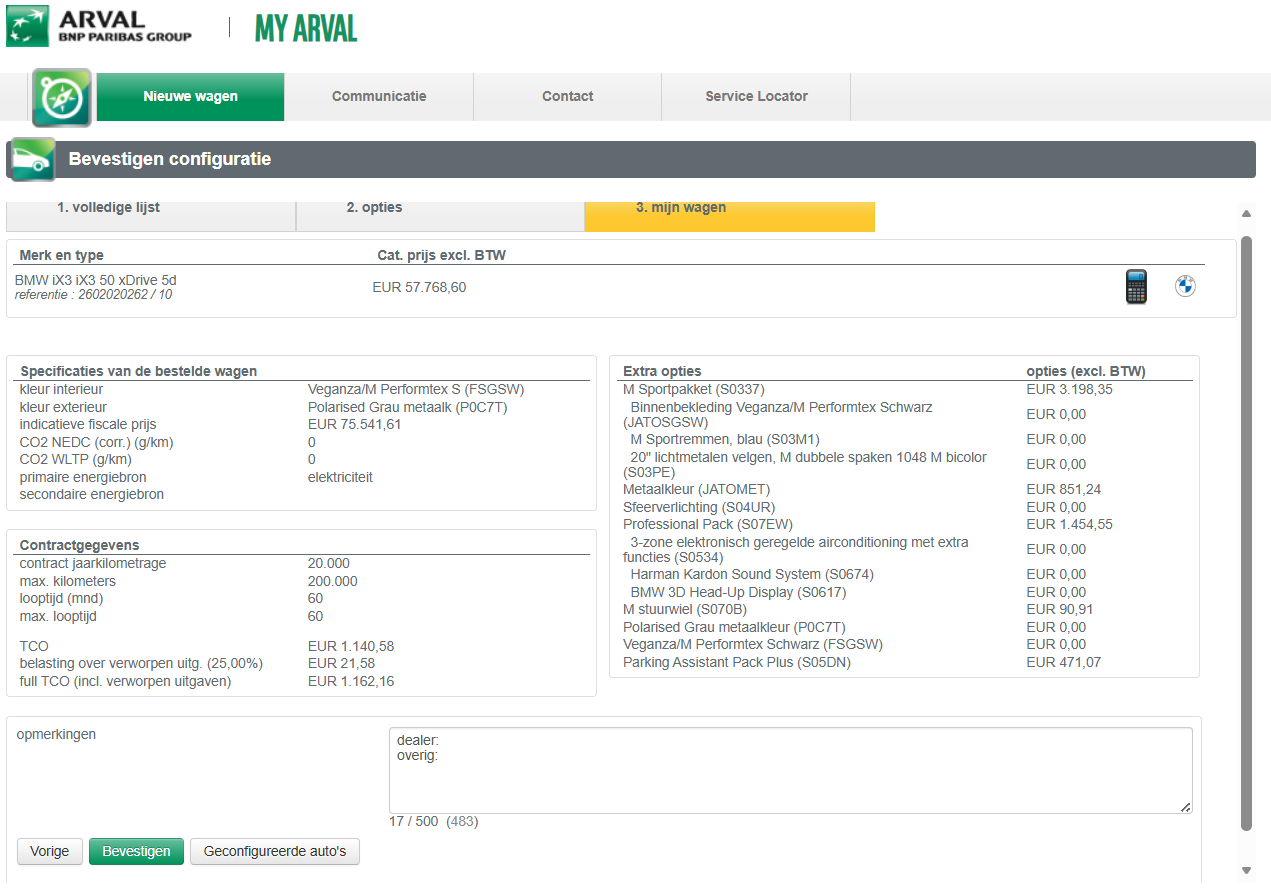Viewport: 1271px width, 890px height.
Task: Click the green compass home icon
Action: click(x=62, y=97)
